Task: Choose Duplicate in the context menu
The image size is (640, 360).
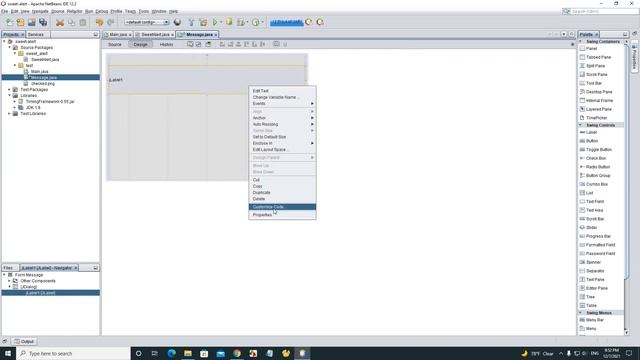Action: tap(282, 193)
